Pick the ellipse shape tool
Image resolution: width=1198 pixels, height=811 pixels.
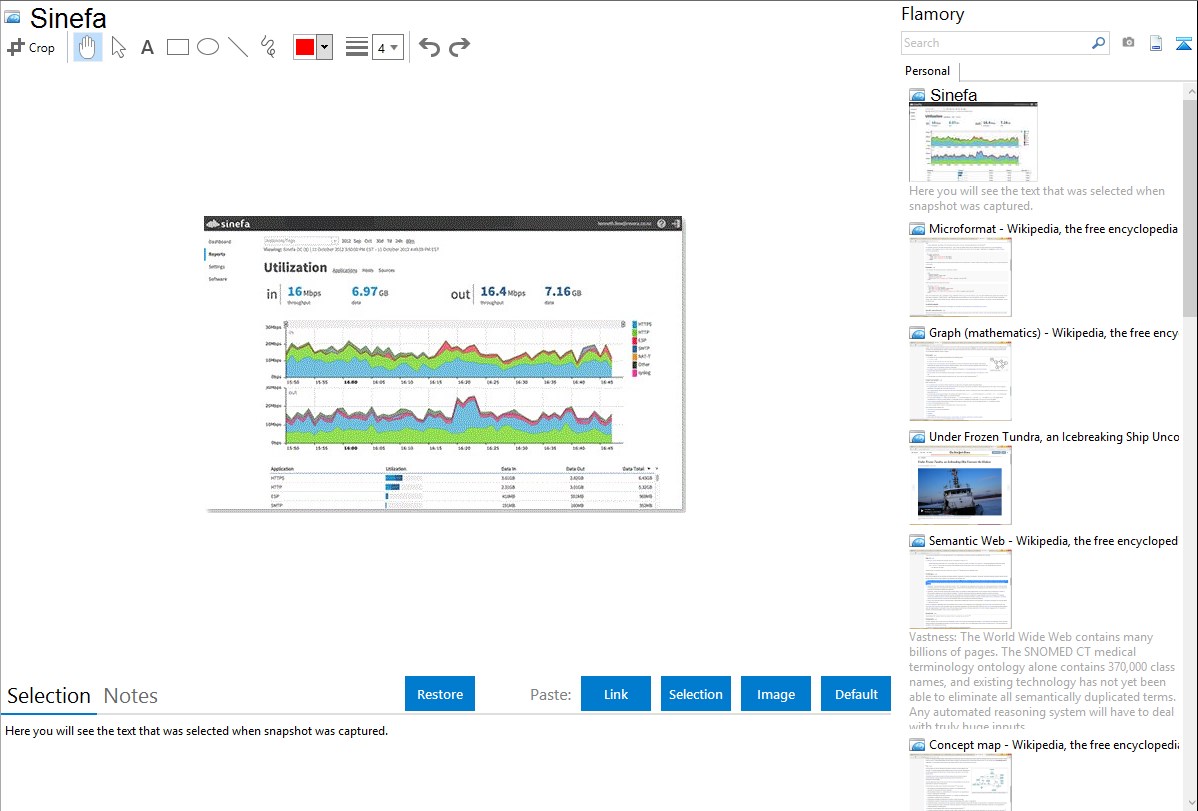(208, 47)
